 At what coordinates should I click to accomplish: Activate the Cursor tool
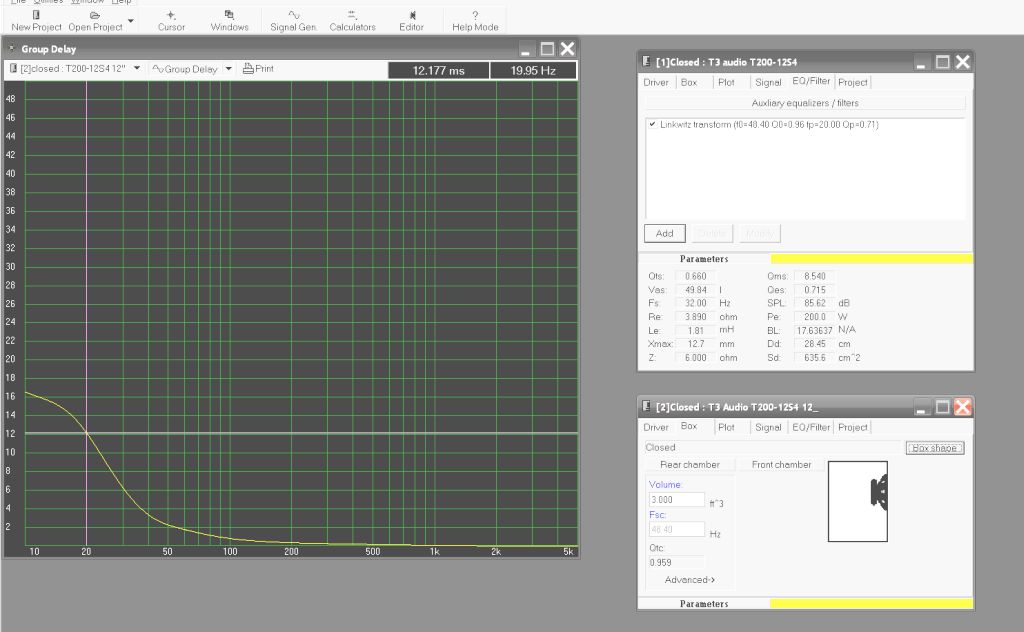pos(171,21)
